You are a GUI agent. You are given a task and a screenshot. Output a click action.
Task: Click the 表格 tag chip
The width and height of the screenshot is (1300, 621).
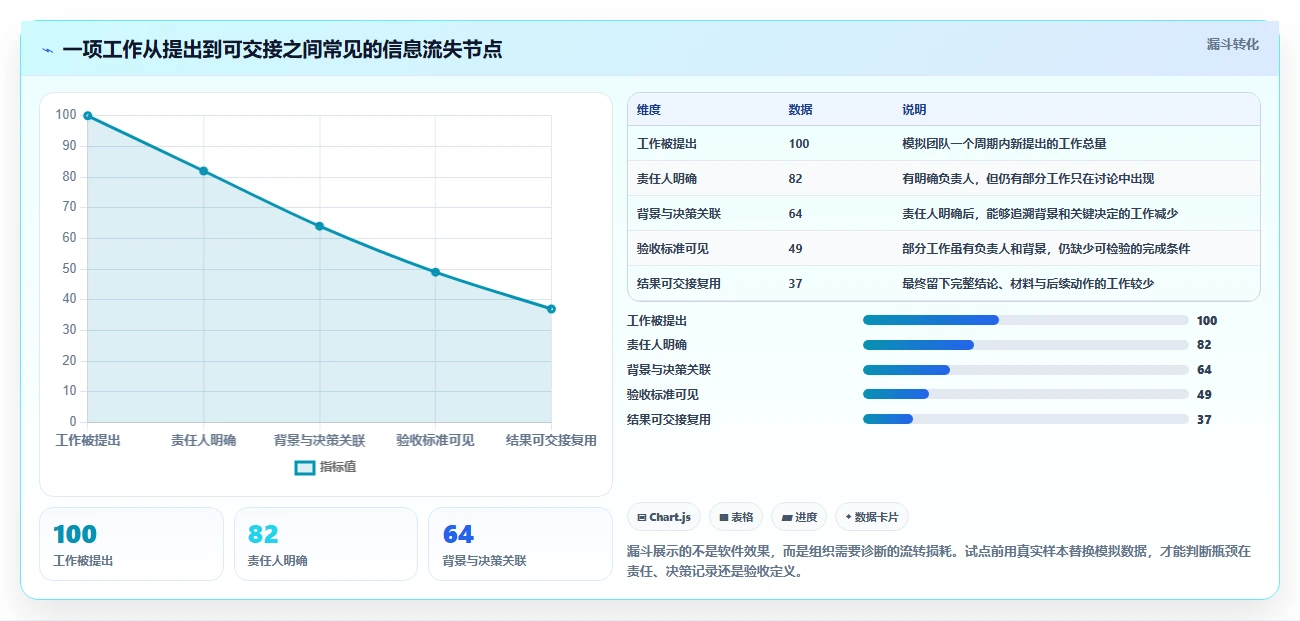[736, 517]
